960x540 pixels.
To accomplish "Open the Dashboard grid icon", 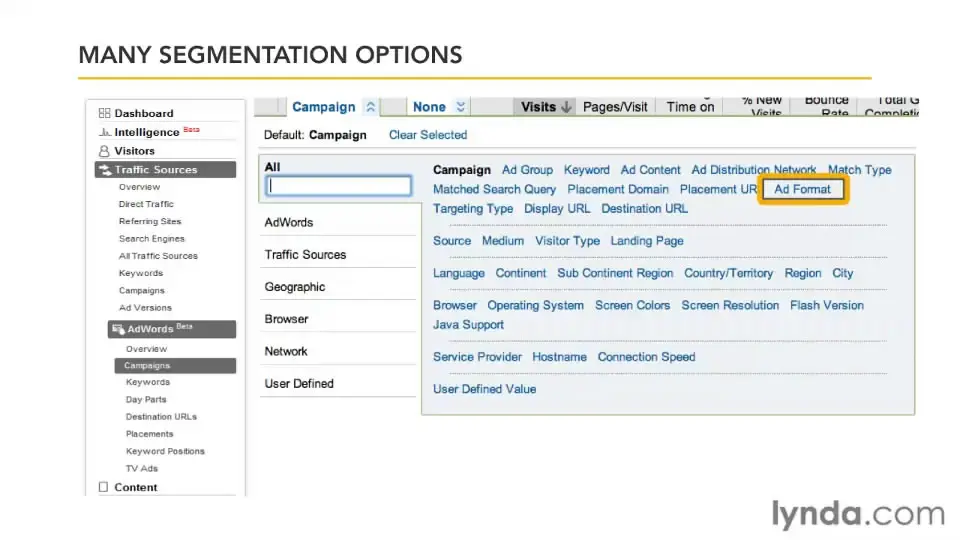I will point(105,113).
